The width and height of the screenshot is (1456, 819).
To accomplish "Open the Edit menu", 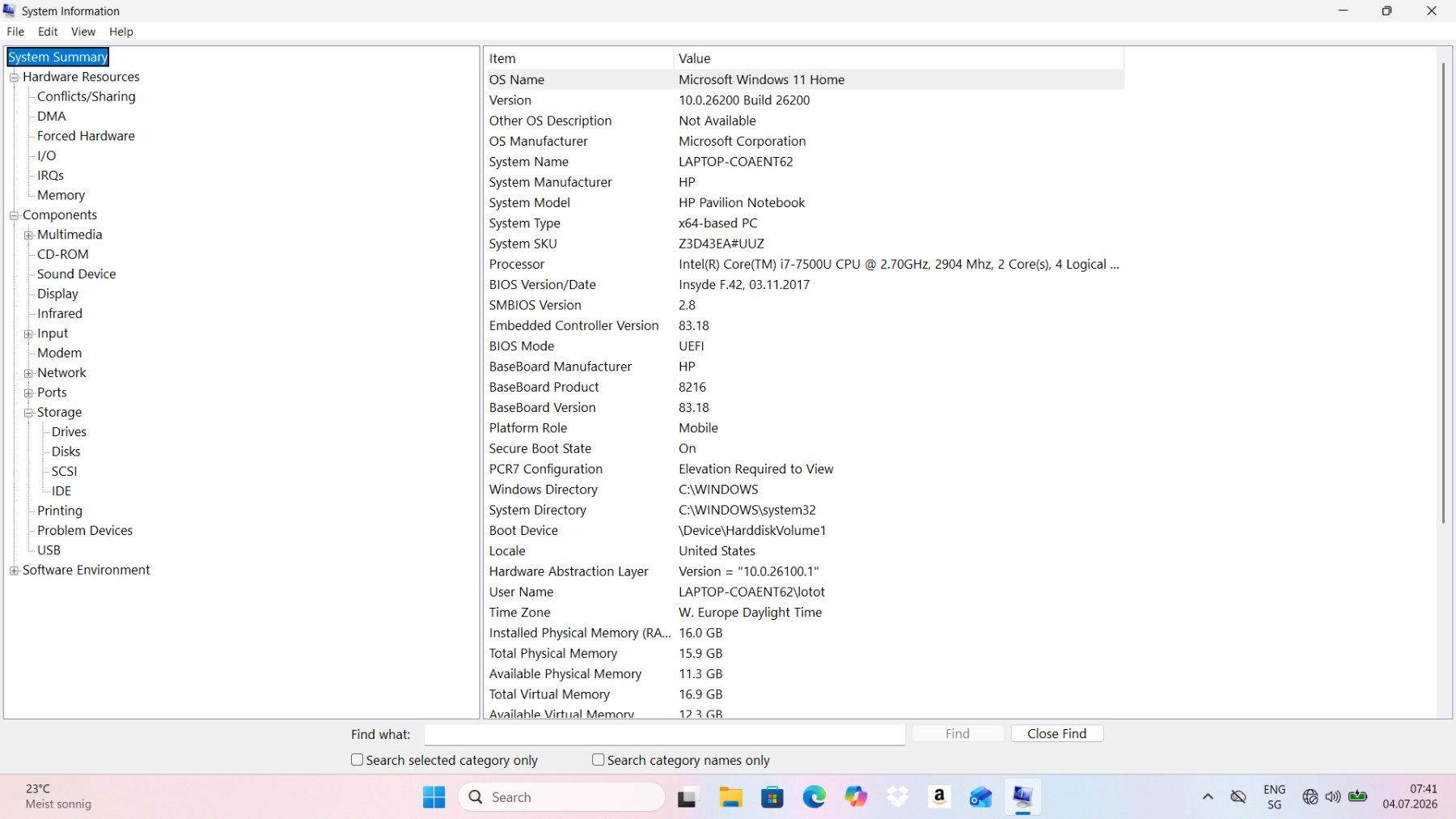I will [48, 32].
